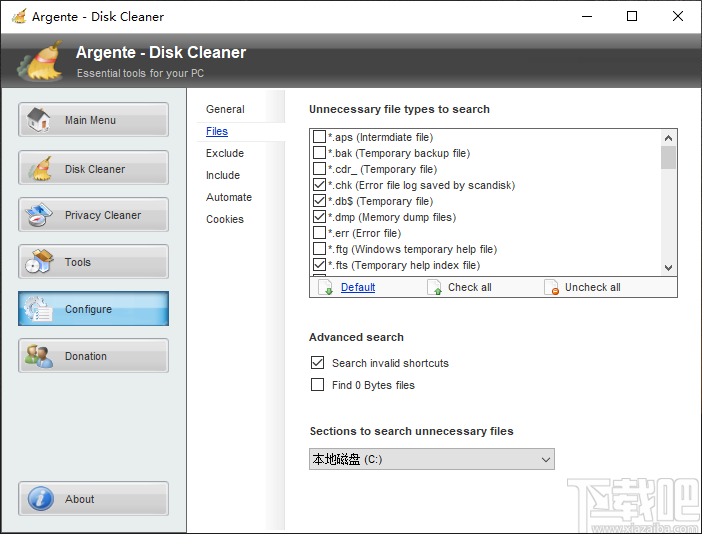Open the Privacy Cleaner section

click(94, 214)
